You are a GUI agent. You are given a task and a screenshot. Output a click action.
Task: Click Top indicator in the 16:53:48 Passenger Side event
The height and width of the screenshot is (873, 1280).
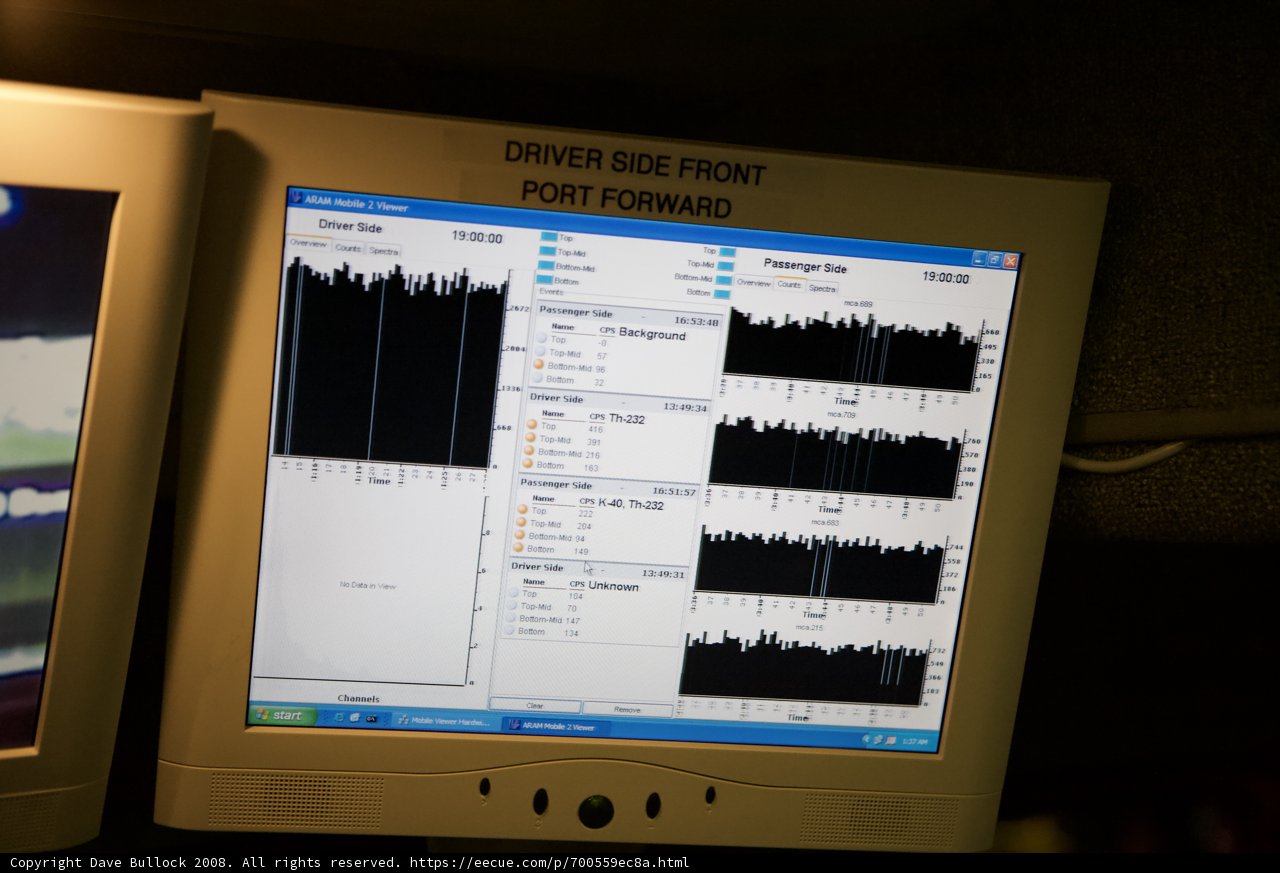[x=541, y=339]
